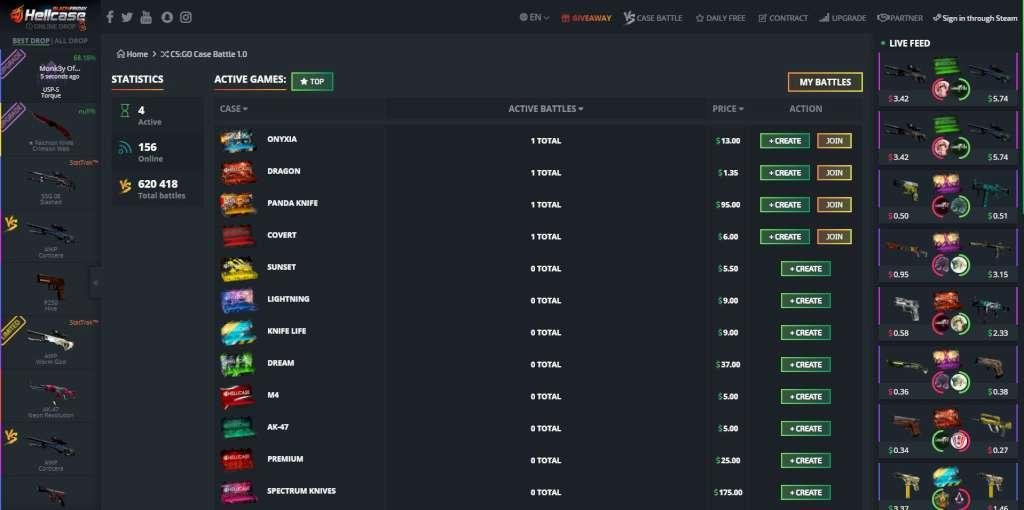Sign in through Steam
Screen dimensions: 1024x510
pyautogui.click(x=976, y=18)
